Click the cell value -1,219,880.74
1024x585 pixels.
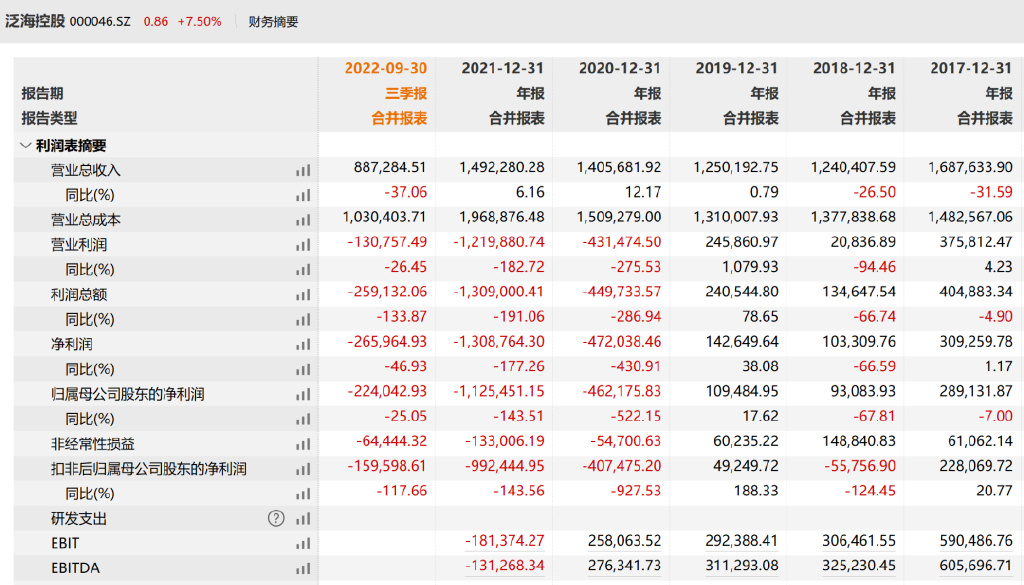(x=499, y=242)
